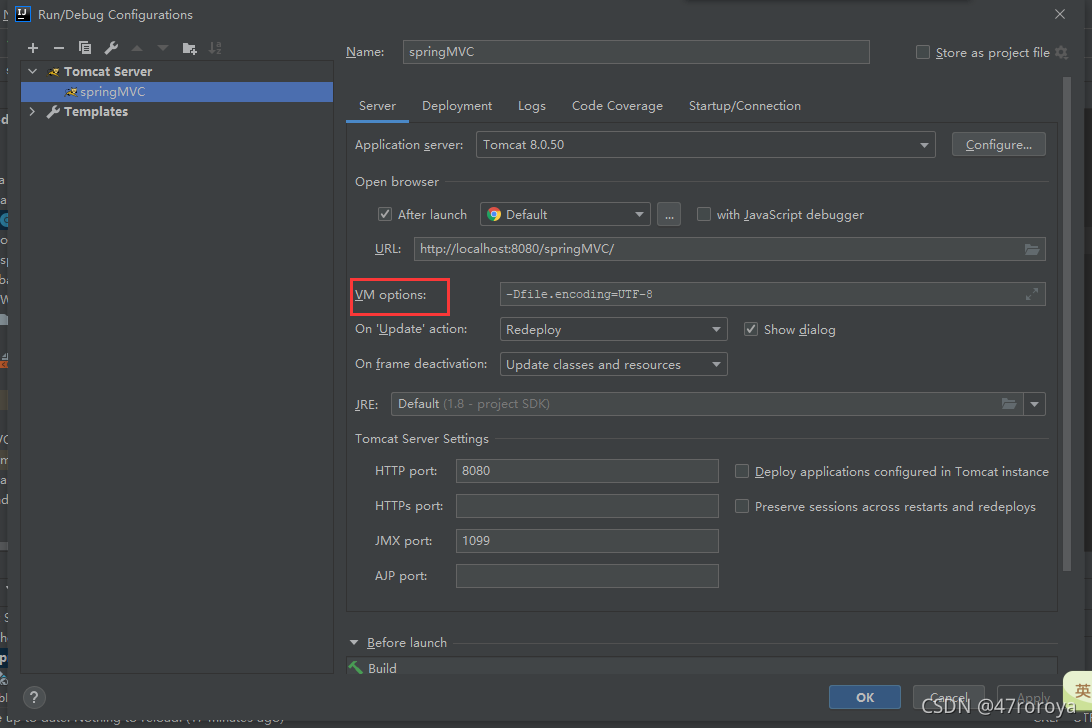
Task: Sort configurations alphabetically icon
Action: pyautogui.click(x=215, y=48)
